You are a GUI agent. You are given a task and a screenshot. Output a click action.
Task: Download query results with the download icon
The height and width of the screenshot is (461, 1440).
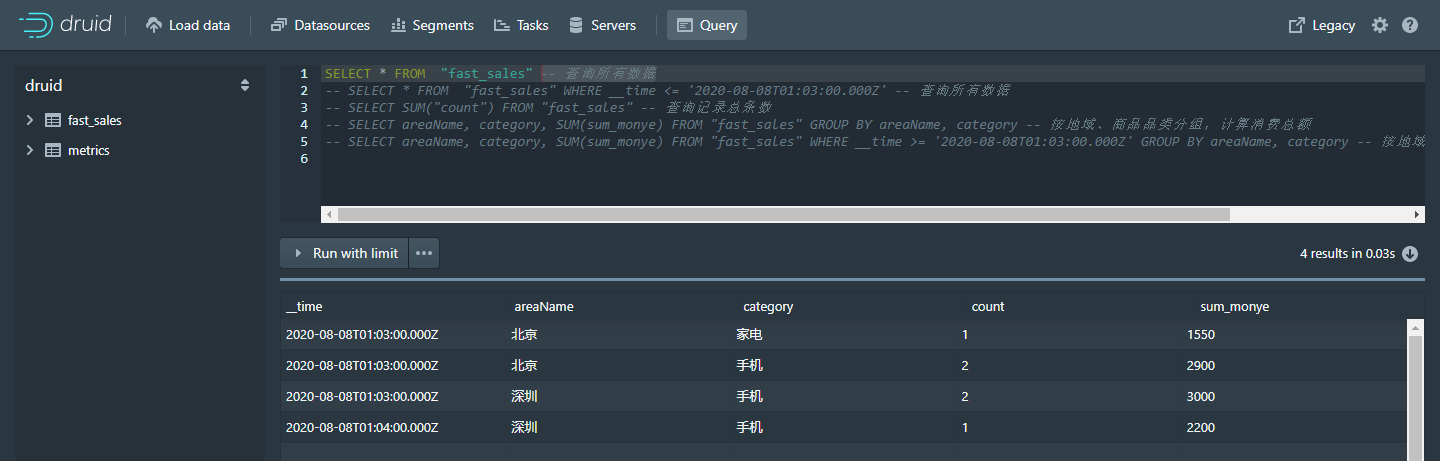click(1410, 254)
